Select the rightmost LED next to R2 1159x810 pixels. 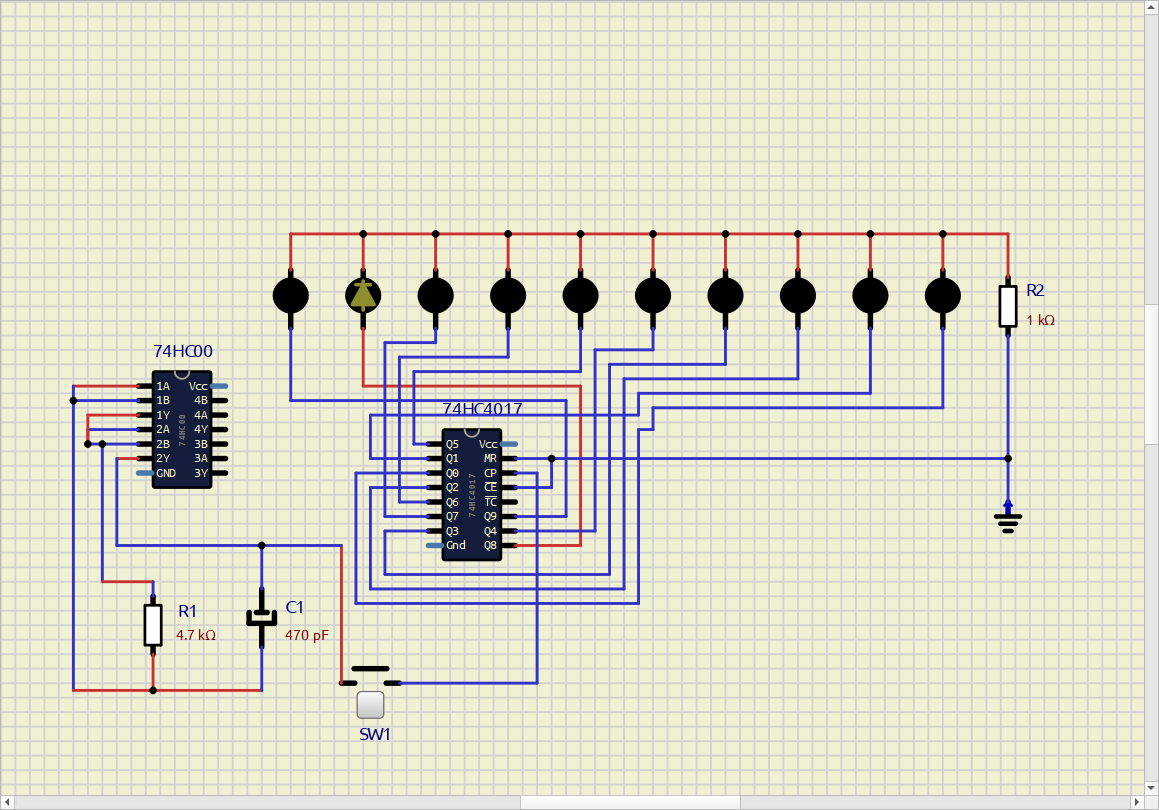click(942, 295)
